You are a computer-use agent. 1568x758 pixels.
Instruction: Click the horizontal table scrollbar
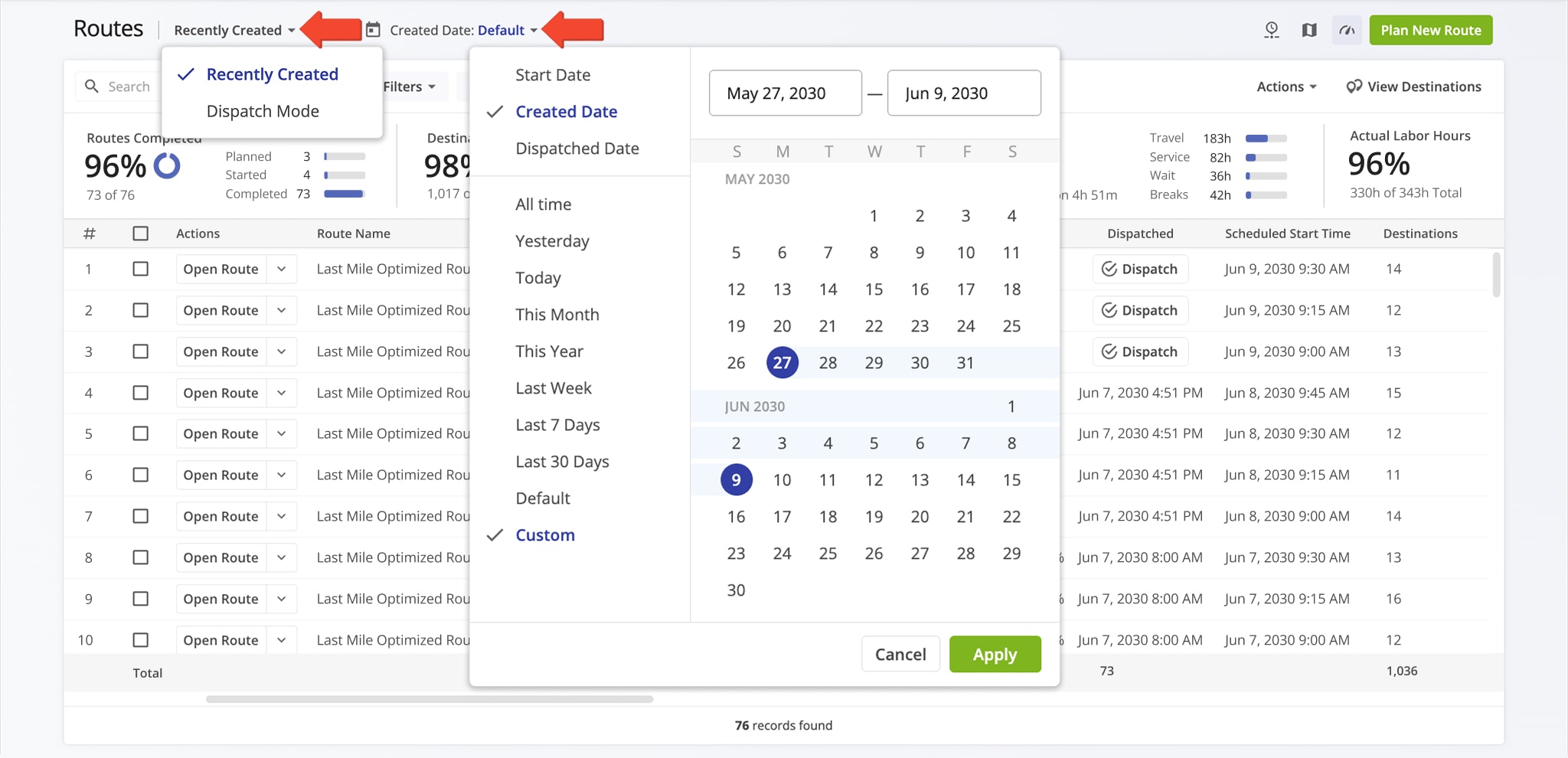pyautogui.click(x=429, y=699)
